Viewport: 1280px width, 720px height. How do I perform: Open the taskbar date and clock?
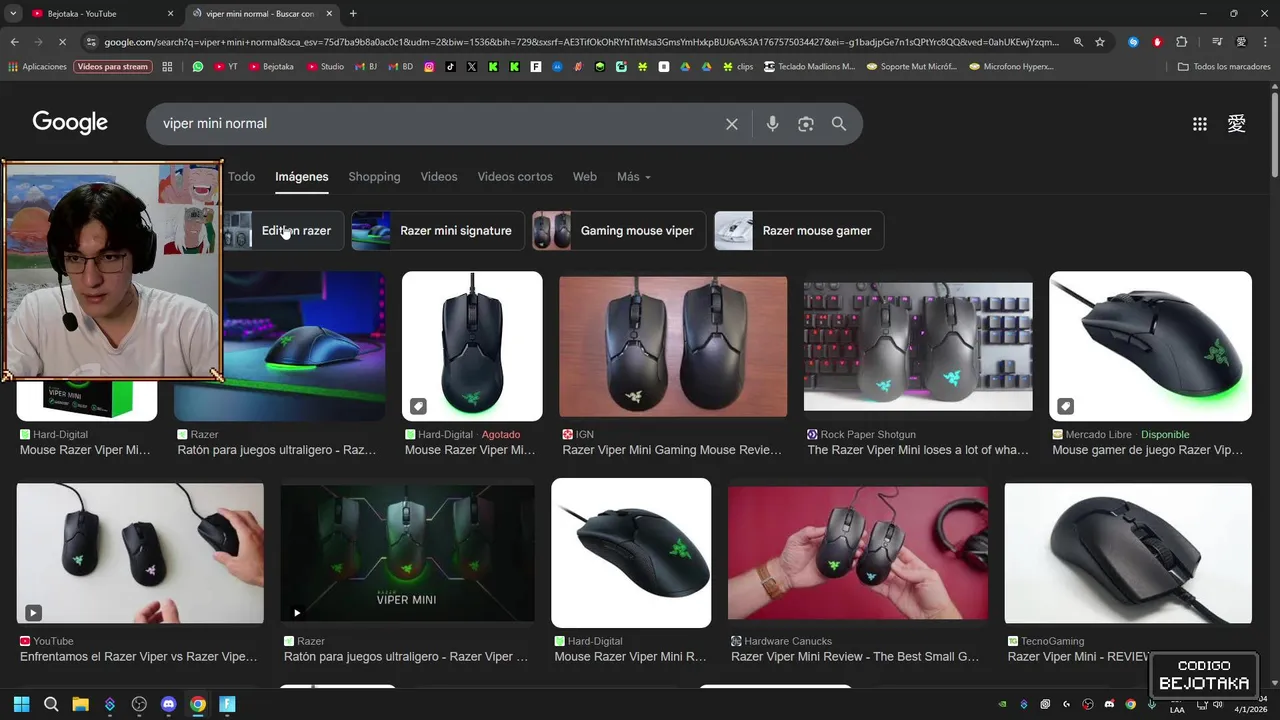pos(1250,704)
